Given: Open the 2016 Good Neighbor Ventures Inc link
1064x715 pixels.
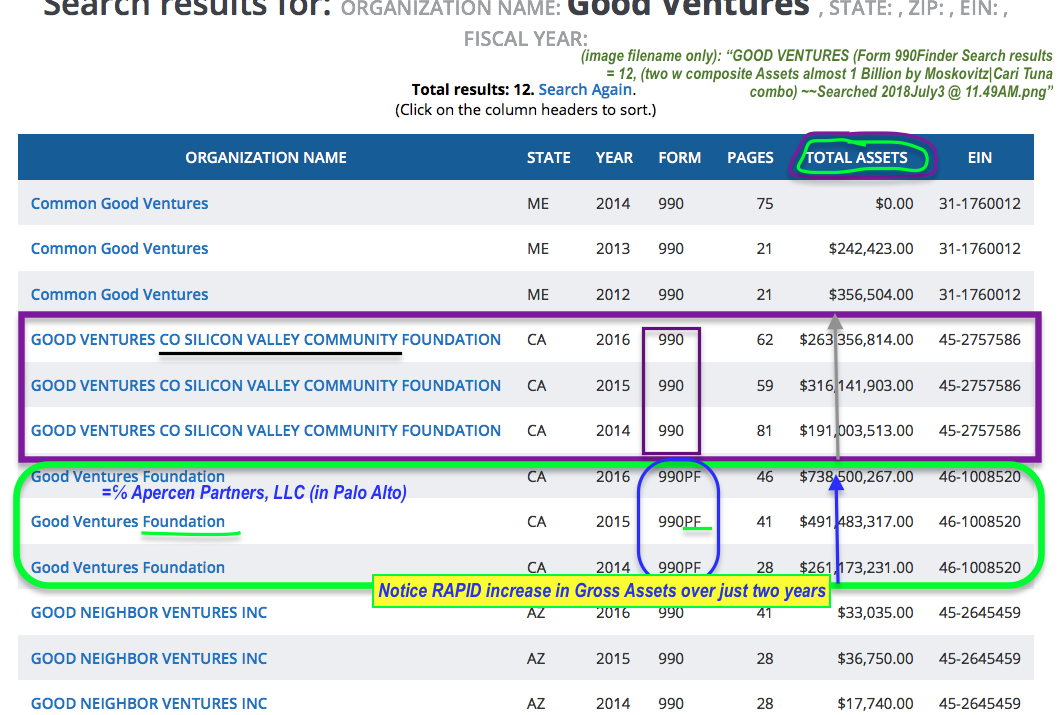Looking at the screenshot, I should coord(149,612).
